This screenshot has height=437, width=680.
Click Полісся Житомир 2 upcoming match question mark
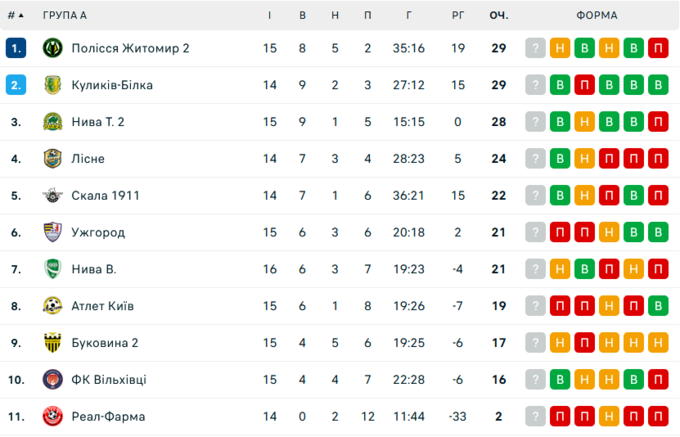(536, 48)
